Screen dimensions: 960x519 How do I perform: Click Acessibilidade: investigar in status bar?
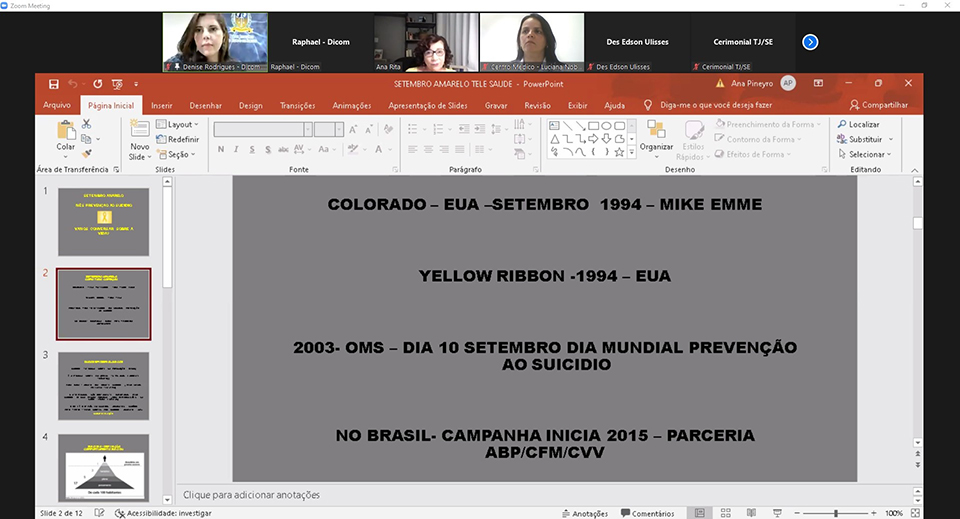[160, 513]
